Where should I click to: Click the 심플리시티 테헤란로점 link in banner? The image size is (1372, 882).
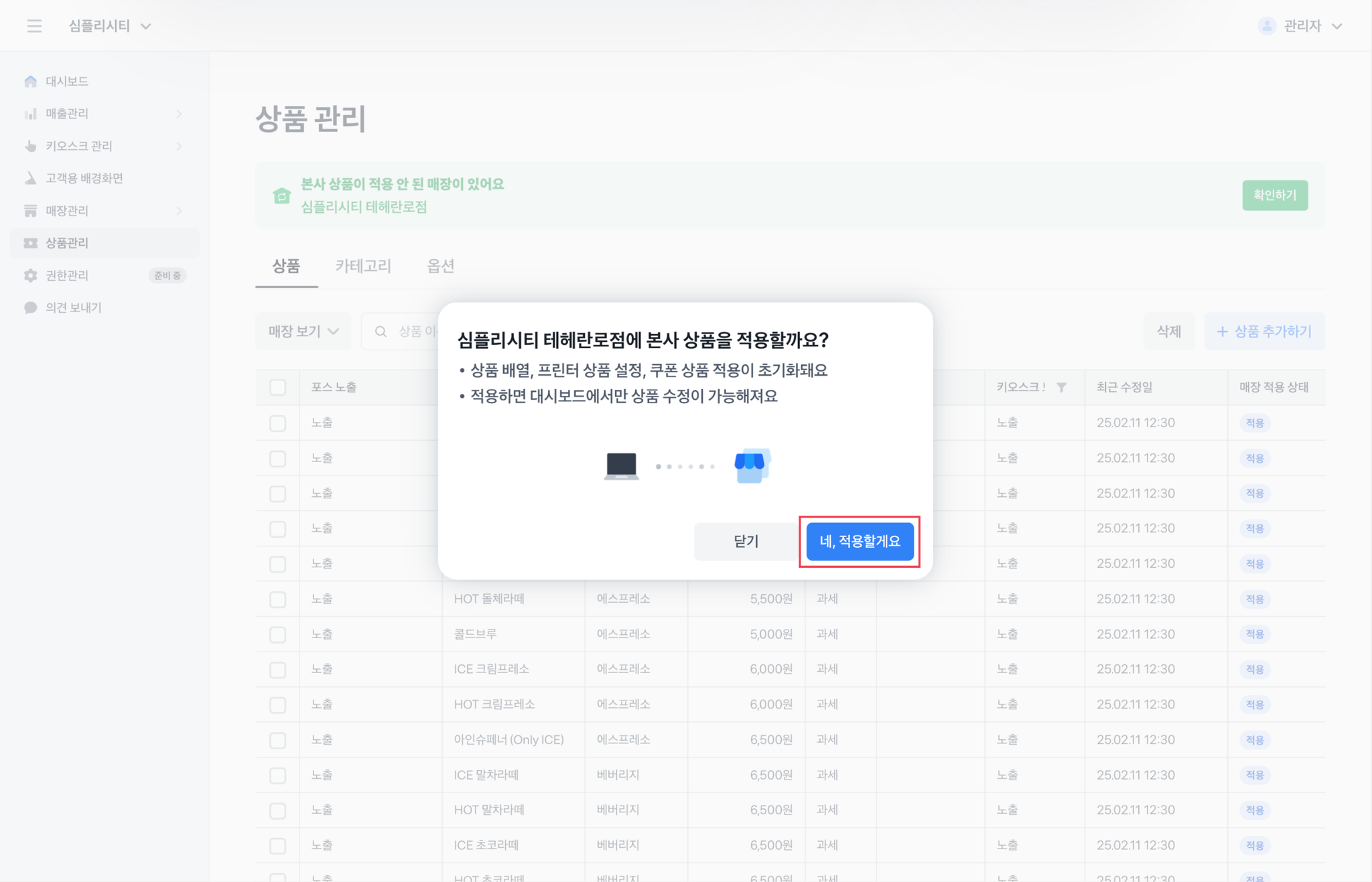pyautogui.click(x=364, y=207)
